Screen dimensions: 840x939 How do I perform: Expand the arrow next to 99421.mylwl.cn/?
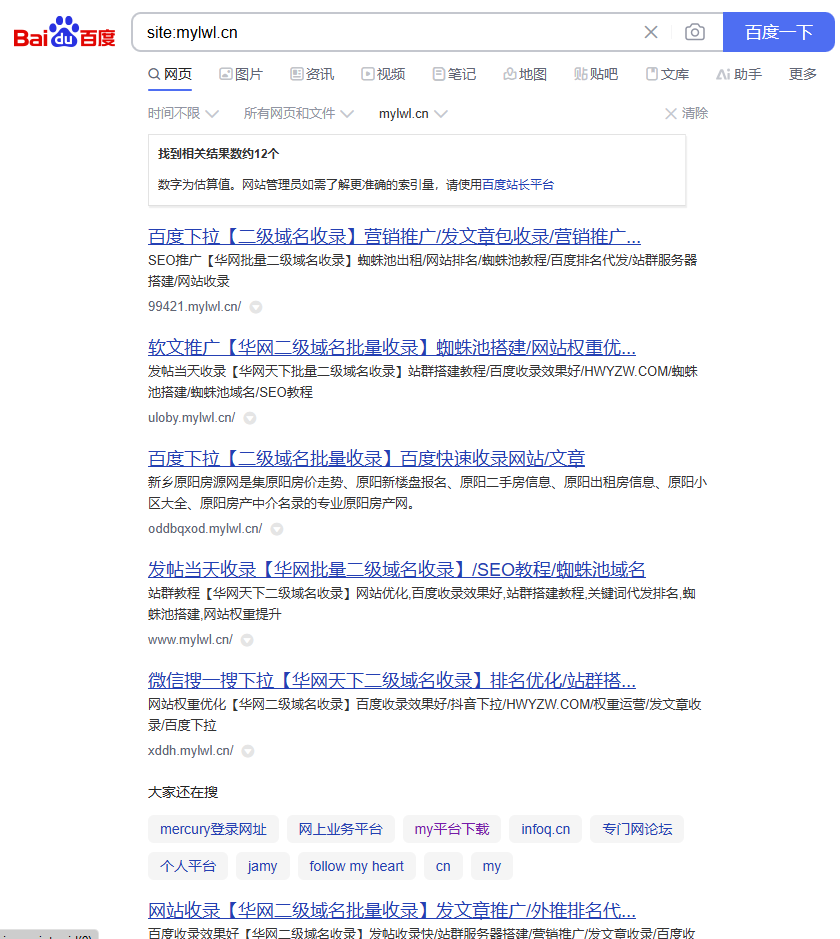click(256, 307)
